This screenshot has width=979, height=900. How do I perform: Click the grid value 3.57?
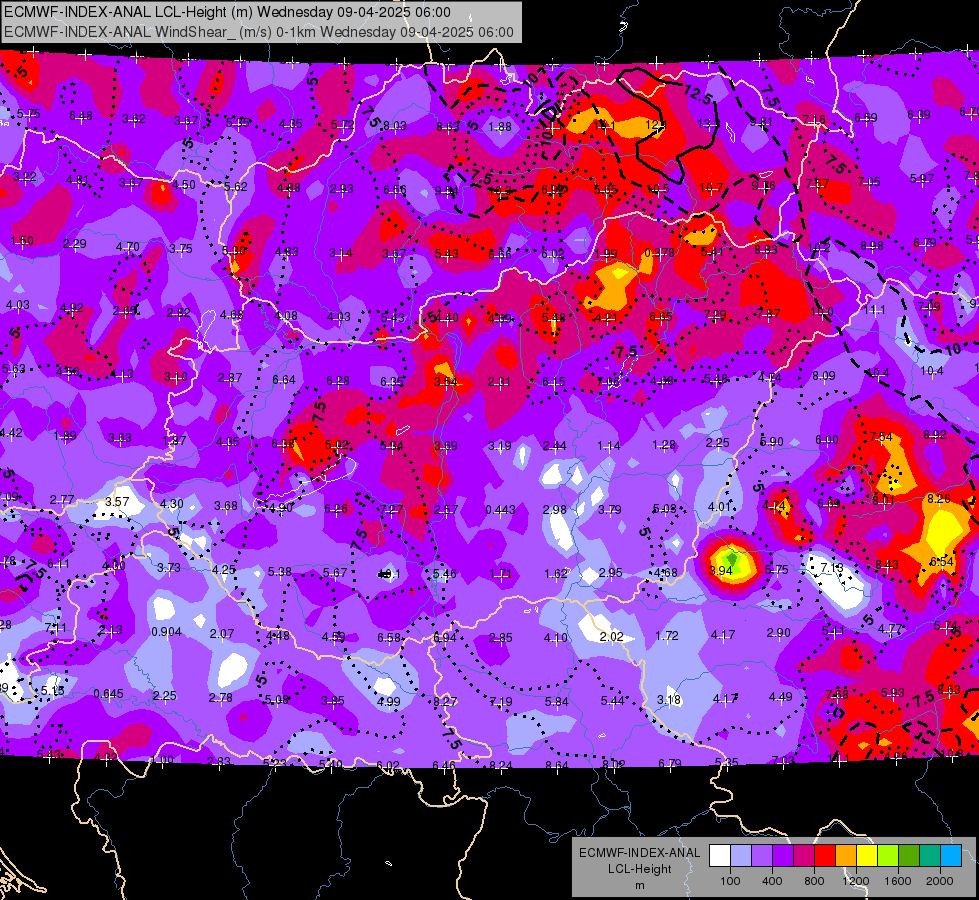click(117, 502)
